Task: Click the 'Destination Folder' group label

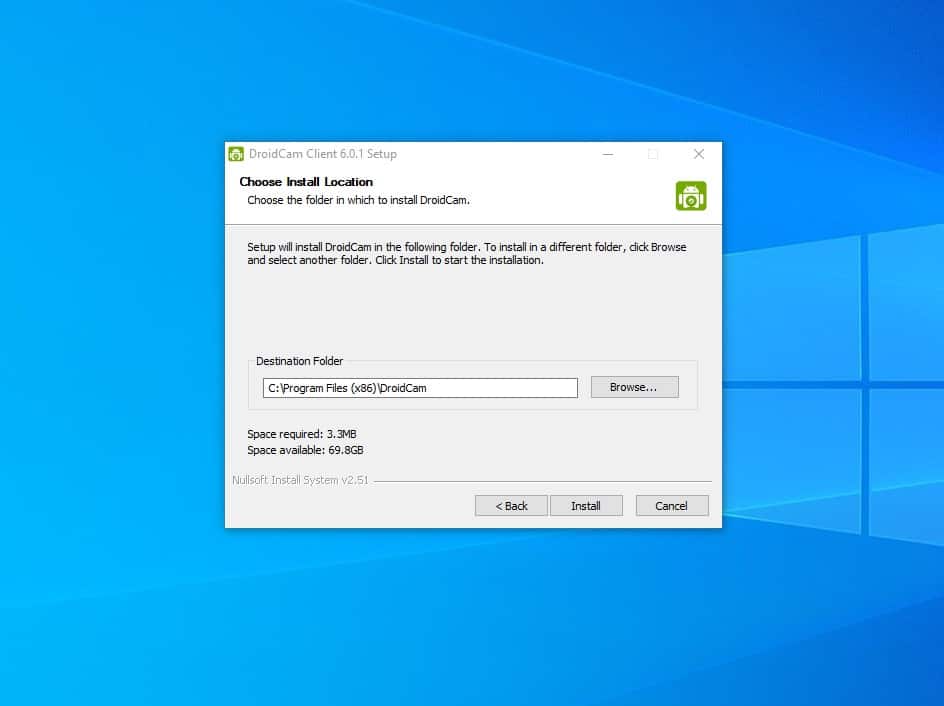Action: [299, 361]
